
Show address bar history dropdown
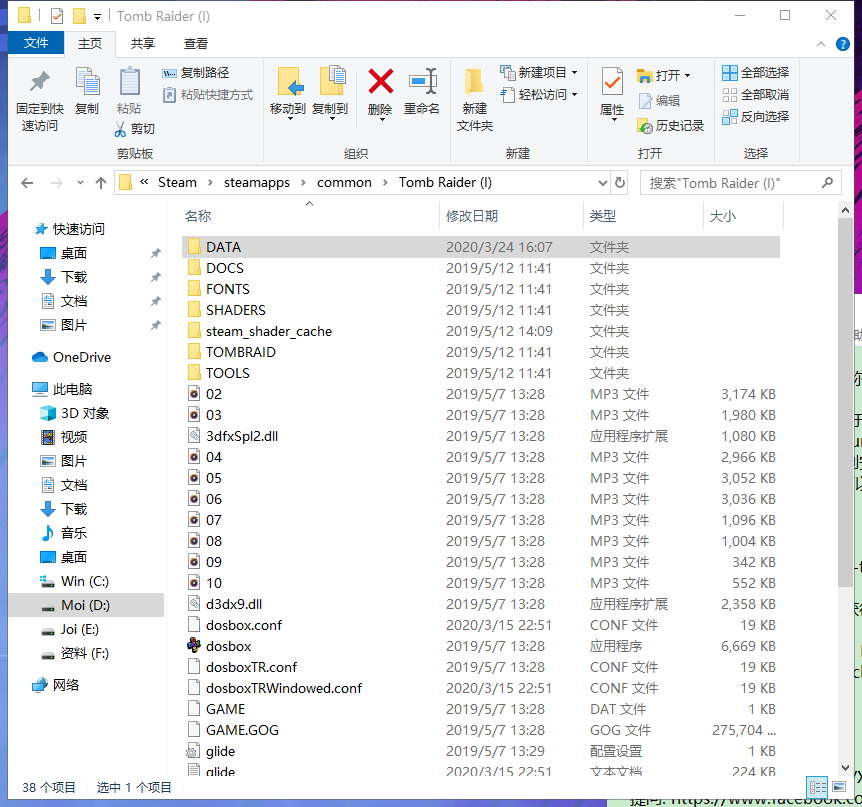[603, 183]
